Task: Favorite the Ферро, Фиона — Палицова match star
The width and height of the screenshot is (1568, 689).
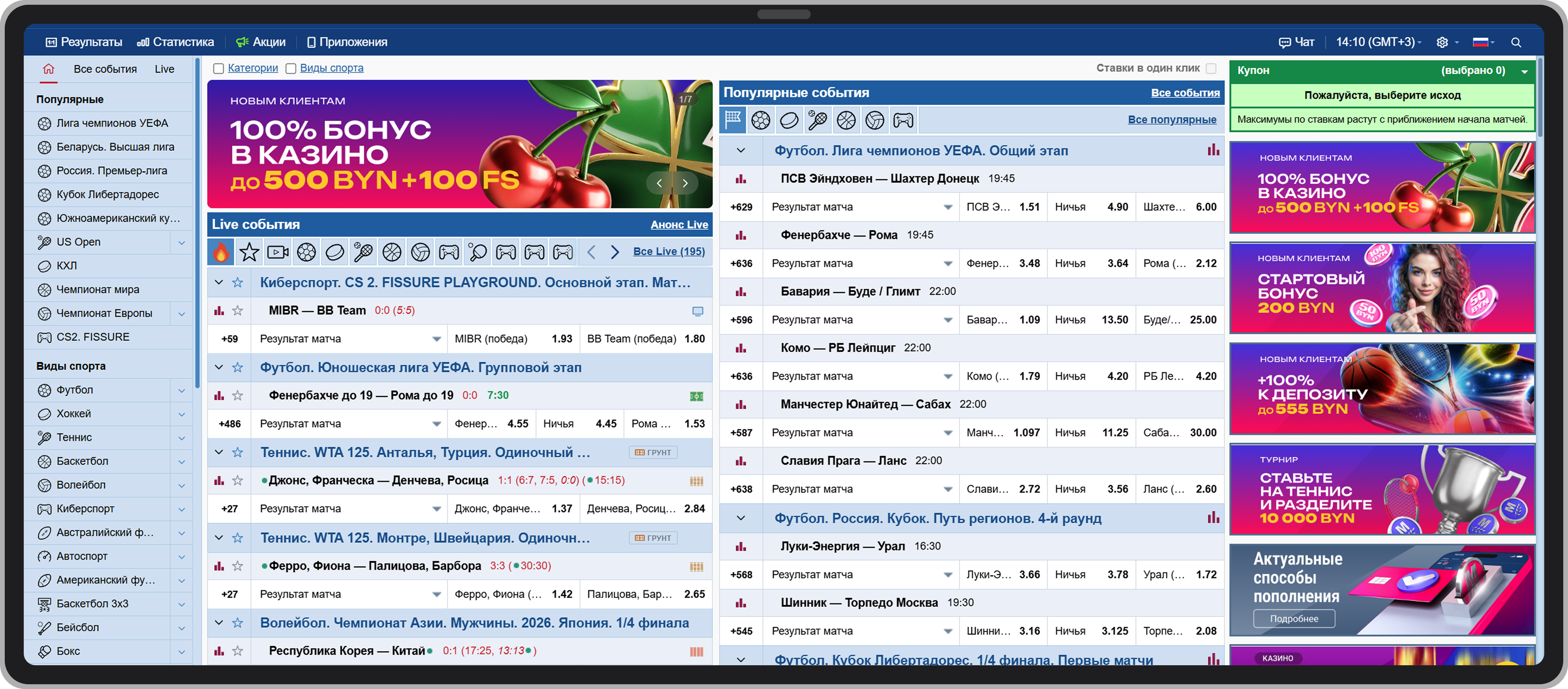Action: pos(237,566)
